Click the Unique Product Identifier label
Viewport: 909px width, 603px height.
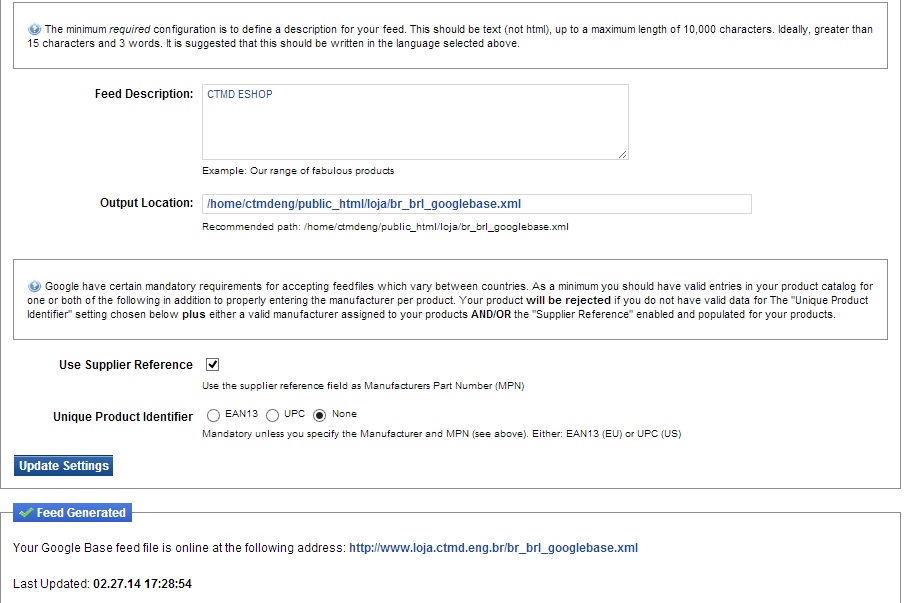pos(123,417)
